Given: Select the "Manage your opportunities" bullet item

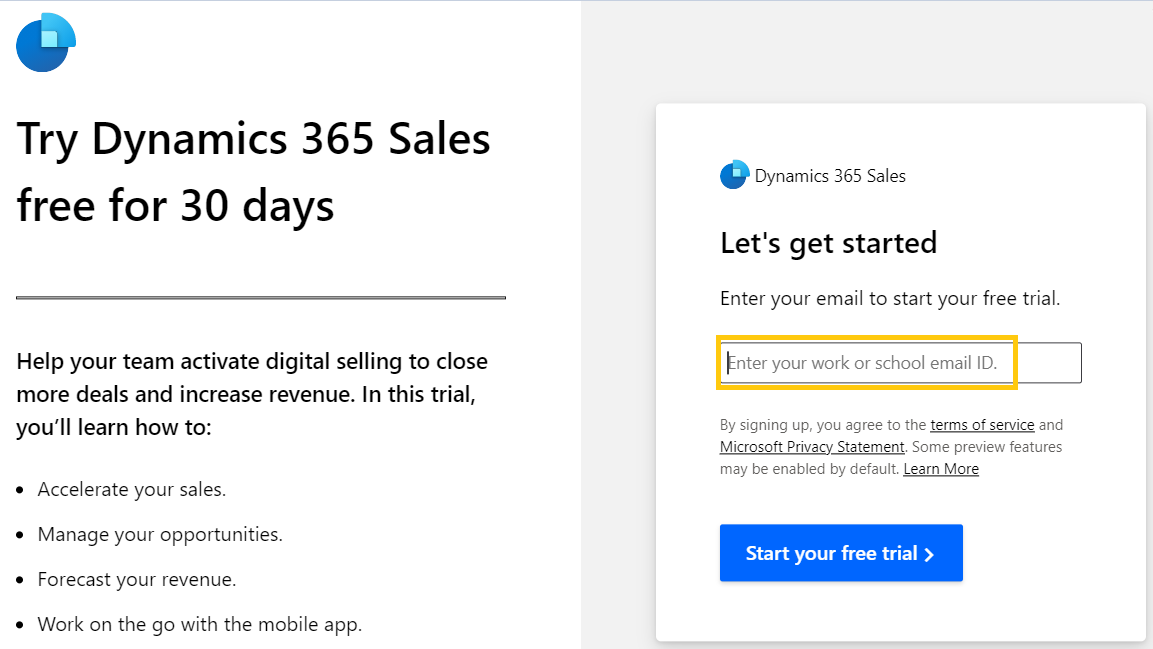Looking at the screenshot, I should click(160, 535).
